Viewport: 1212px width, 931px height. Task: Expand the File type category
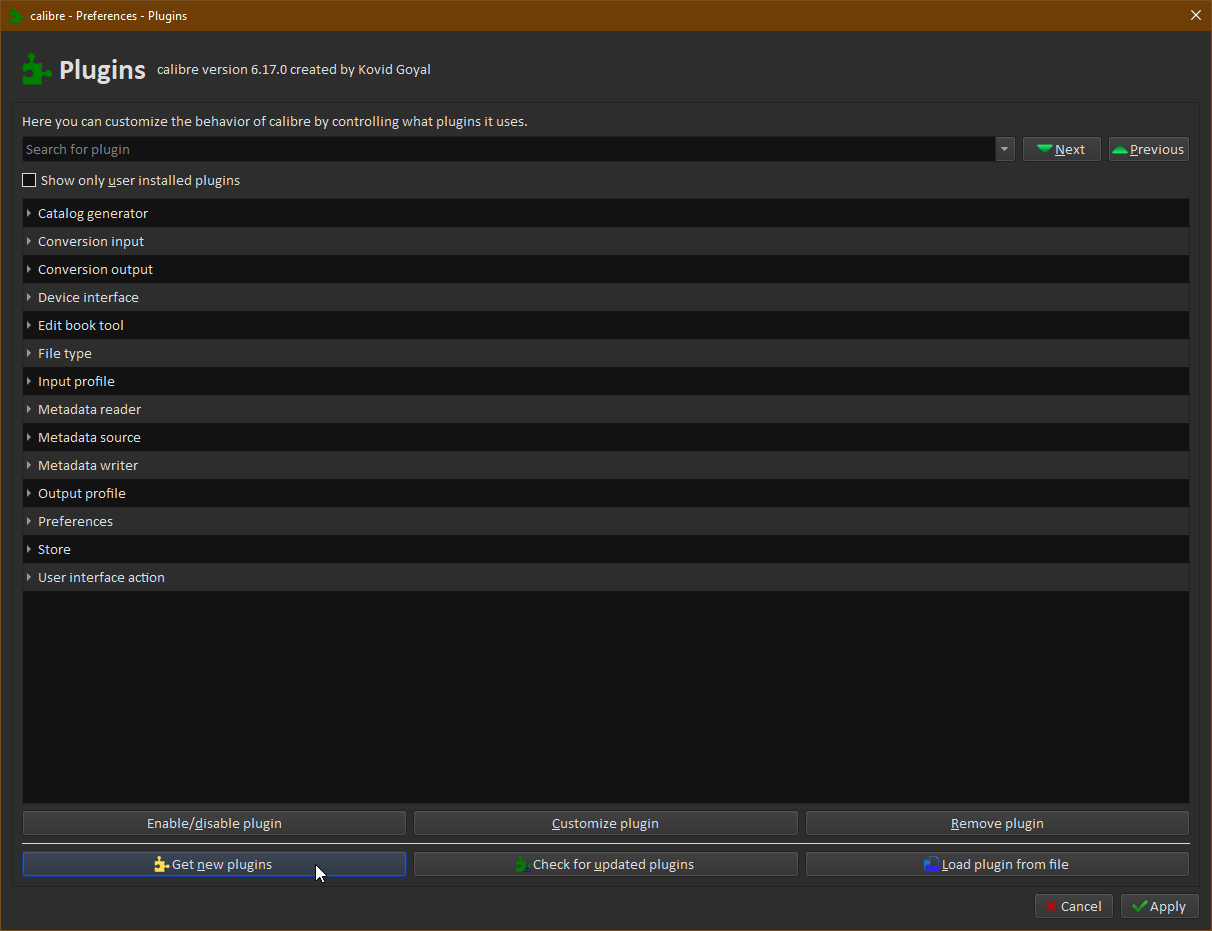(x=29, y=353)
